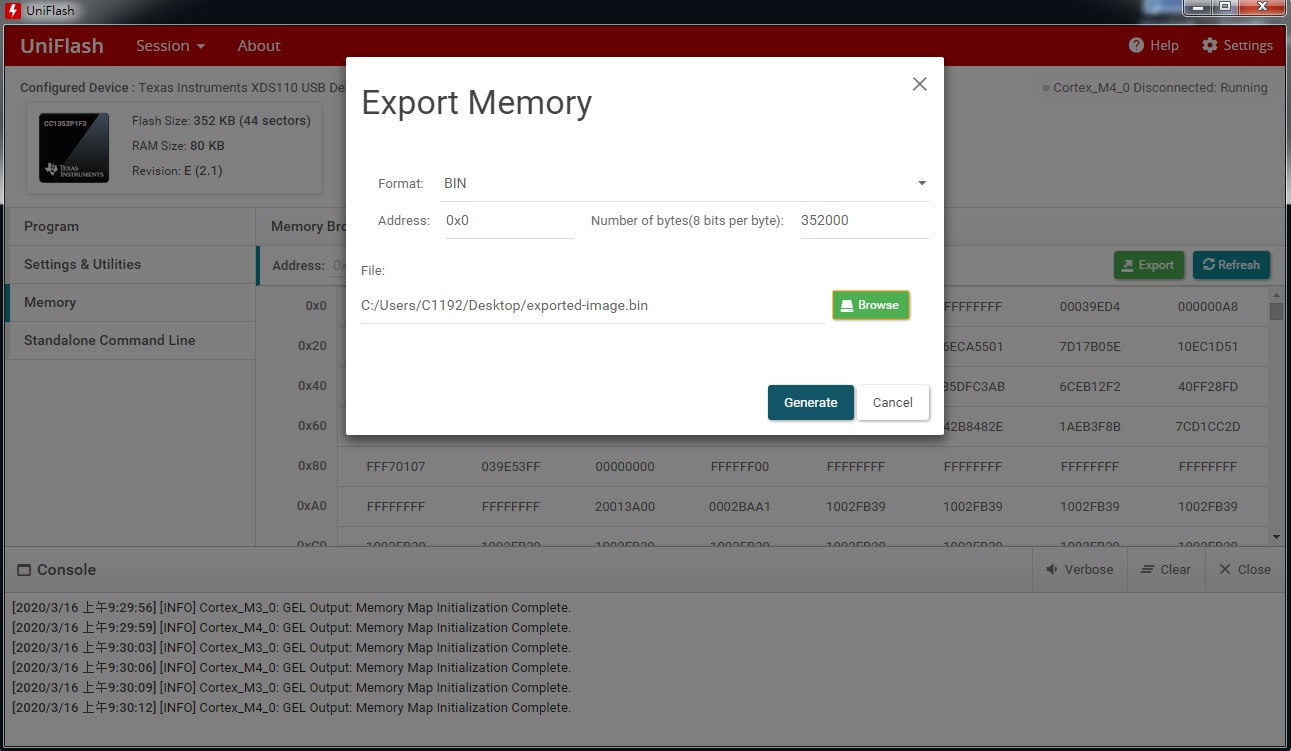Click the console log line at 9:30:06
1291x751 pixels.
pos(291,668)
